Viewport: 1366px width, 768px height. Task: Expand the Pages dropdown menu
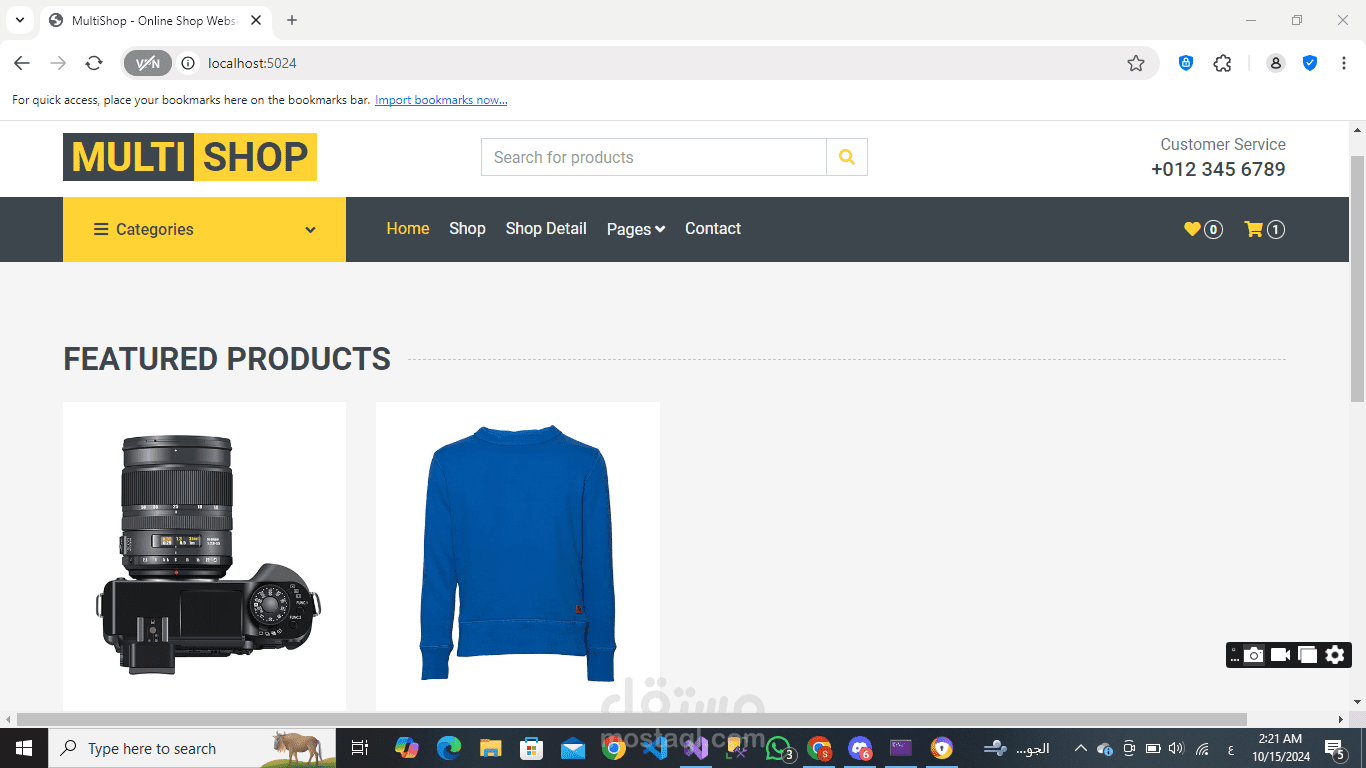(636, 229)
